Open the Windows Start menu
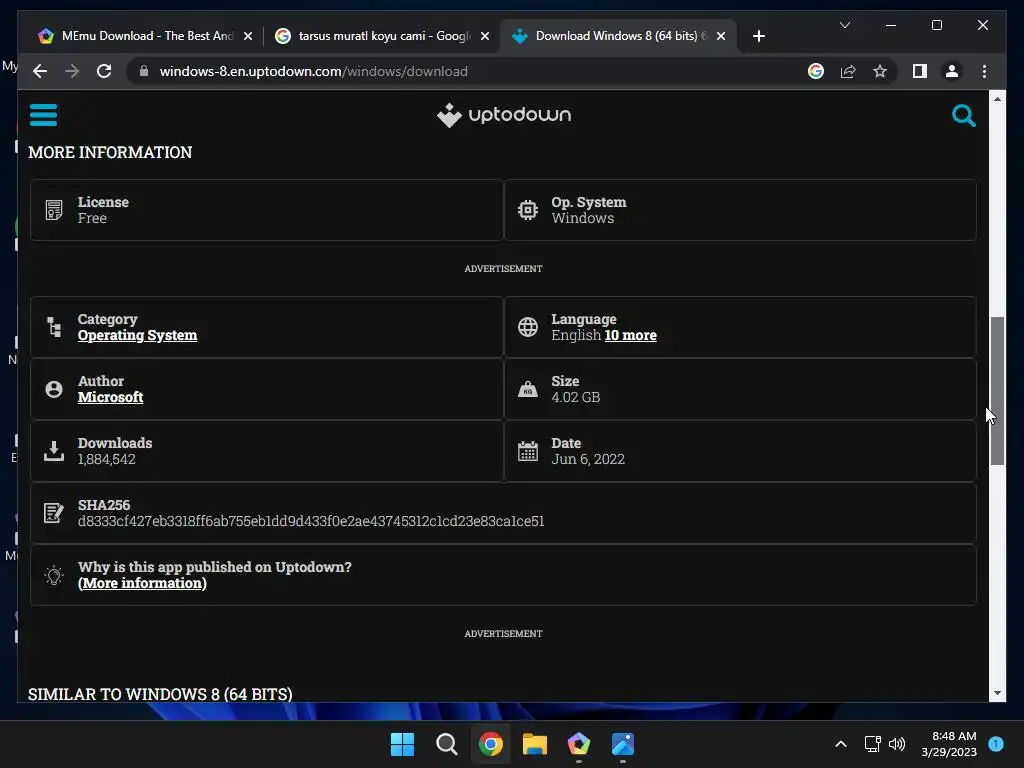The height and width of the screenshot is (768, 1024). (402, 744)
